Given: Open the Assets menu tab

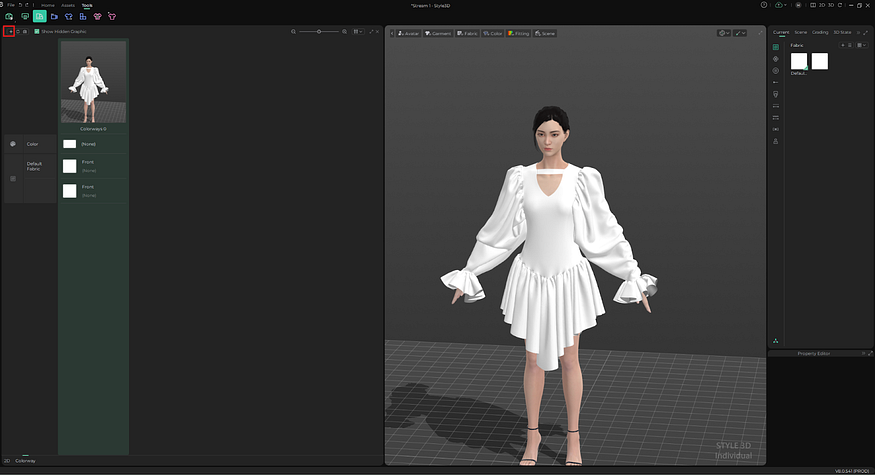Looking at the screenshot, I should (68, 5).
